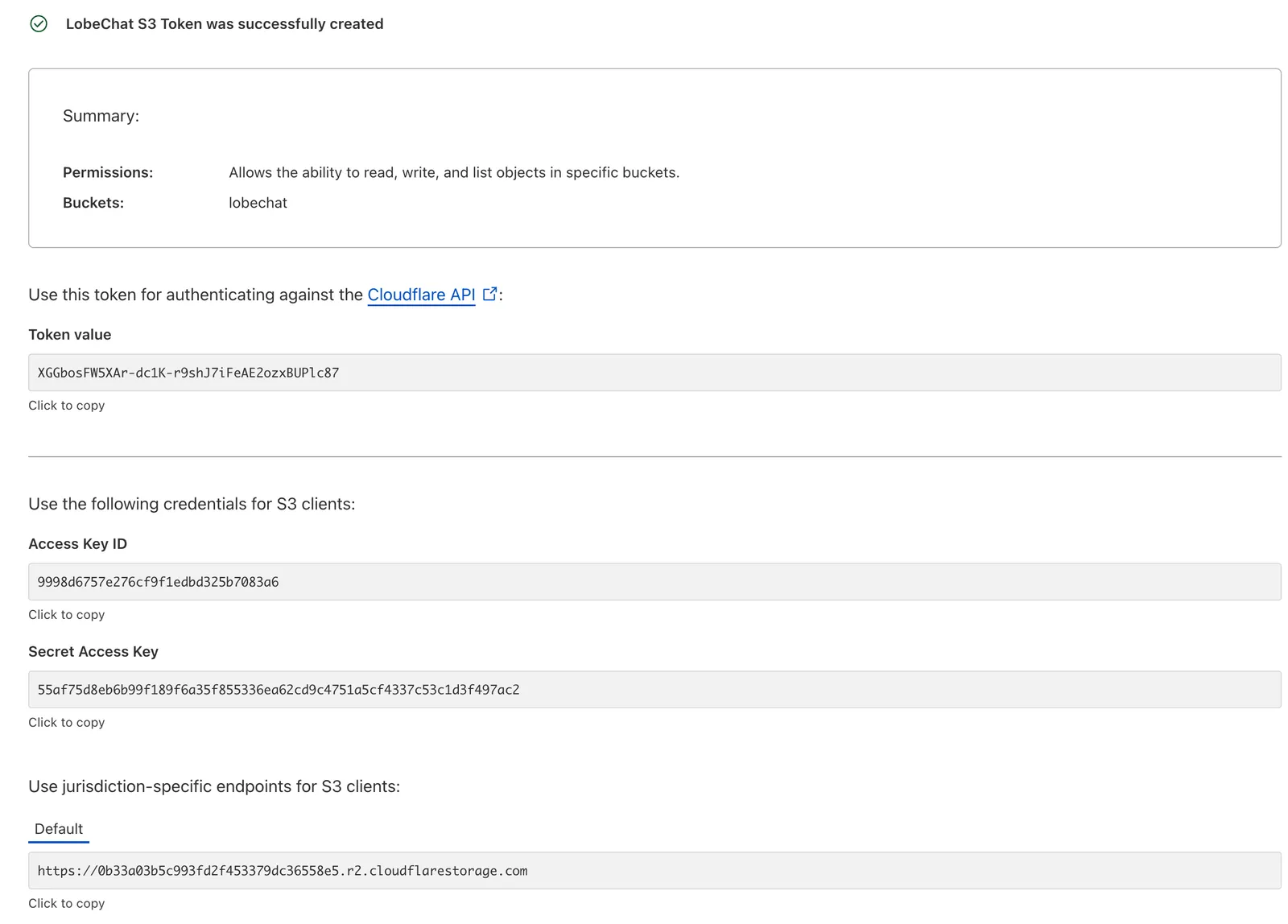Click the lobechat bucket name
This screenshot has height=924, width=1288.
point(258,203)
